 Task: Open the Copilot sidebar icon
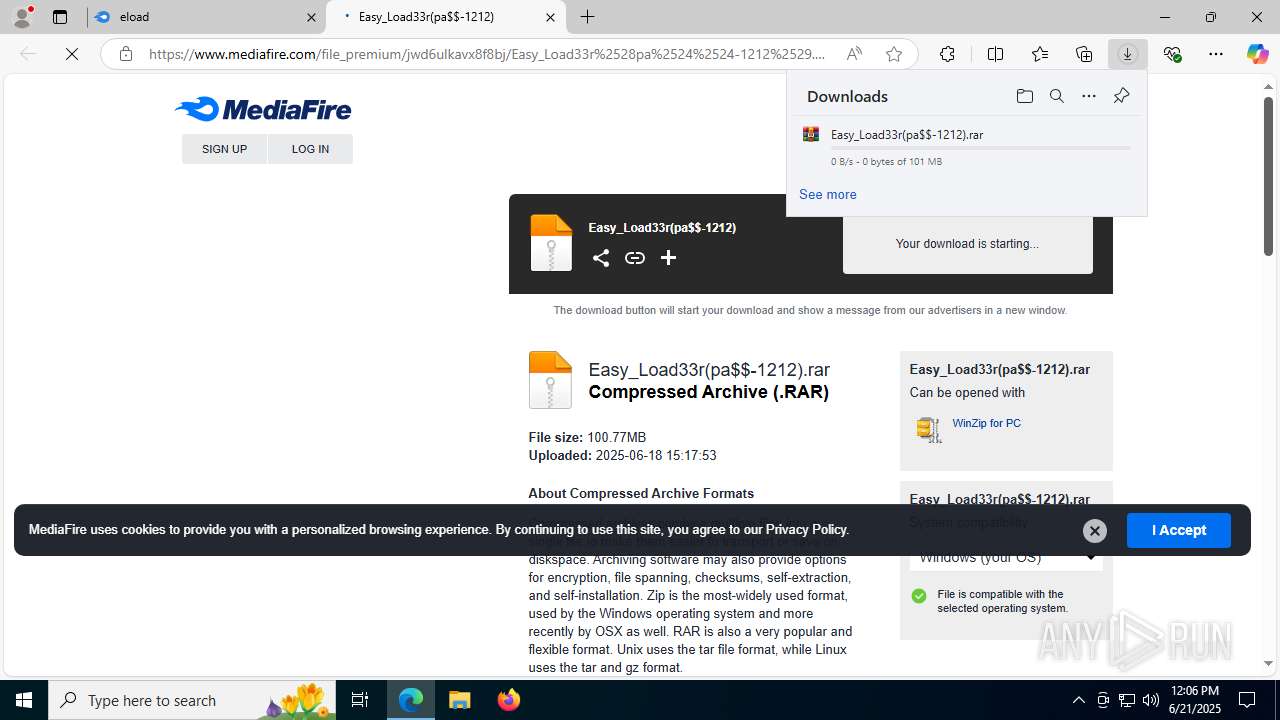(x=1257, y=54)
